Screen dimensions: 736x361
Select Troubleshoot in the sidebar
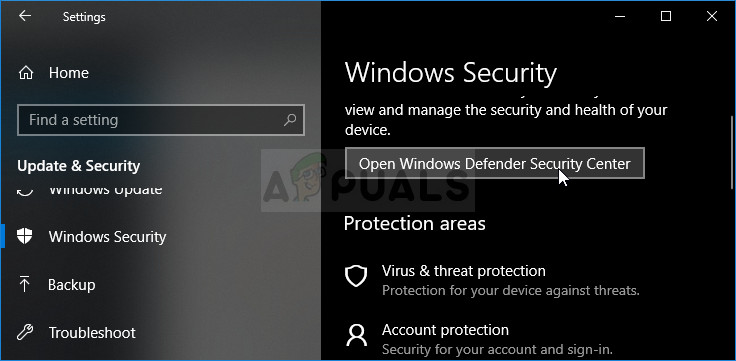pyautogui.click(x=92, y=333)
